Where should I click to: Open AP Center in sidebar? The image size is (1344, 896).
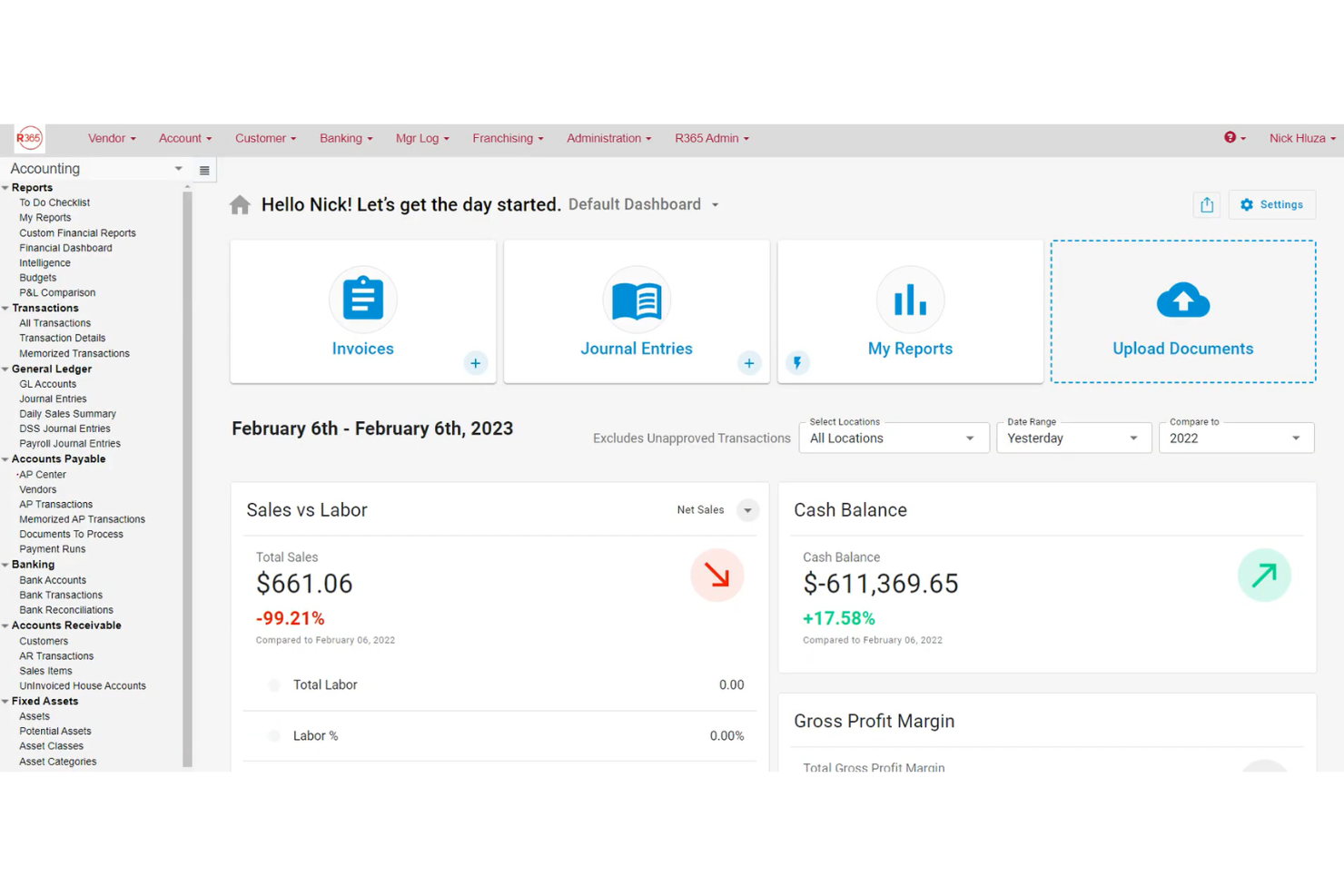click(43, 475)
